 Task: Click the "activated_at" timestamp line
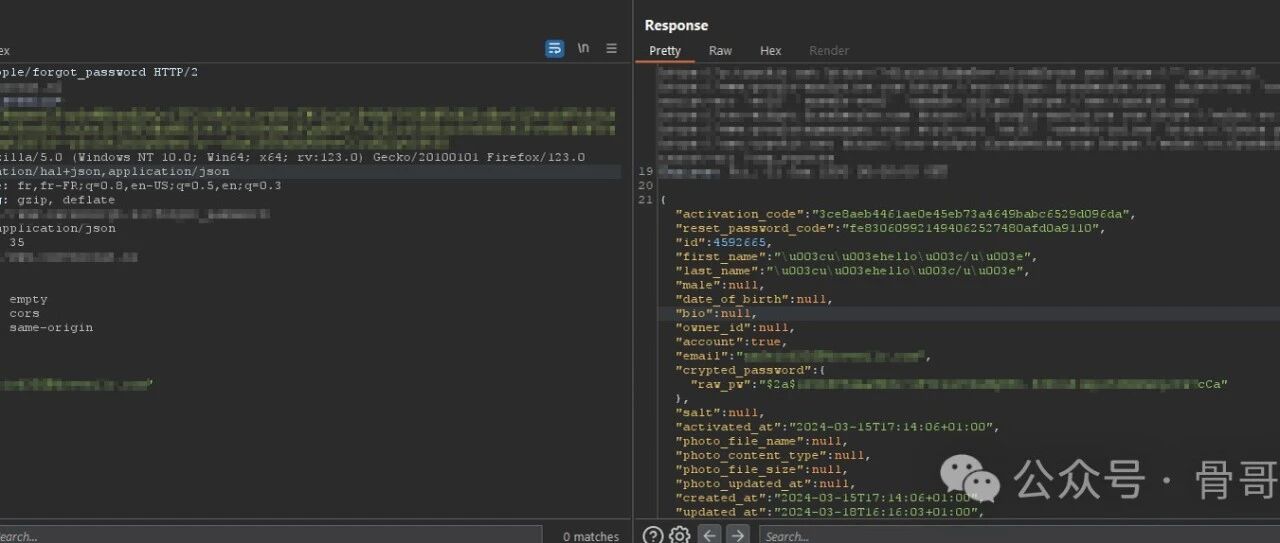click(x=837, y=426)
